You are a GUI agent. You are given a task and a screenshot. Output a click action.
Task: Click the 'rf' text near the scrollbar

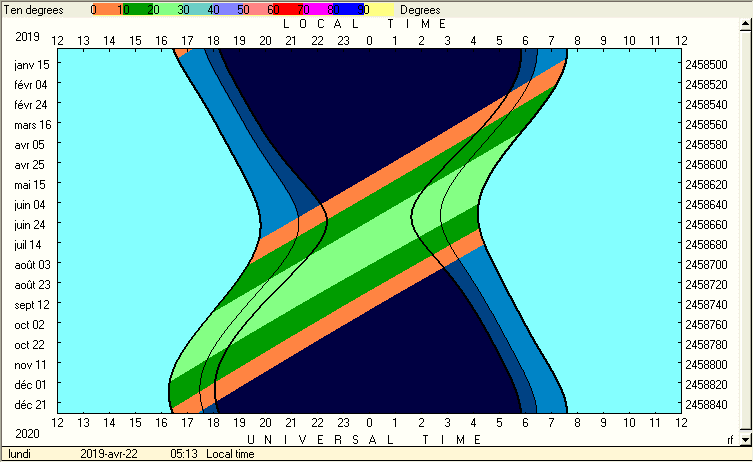click(730, 439)
